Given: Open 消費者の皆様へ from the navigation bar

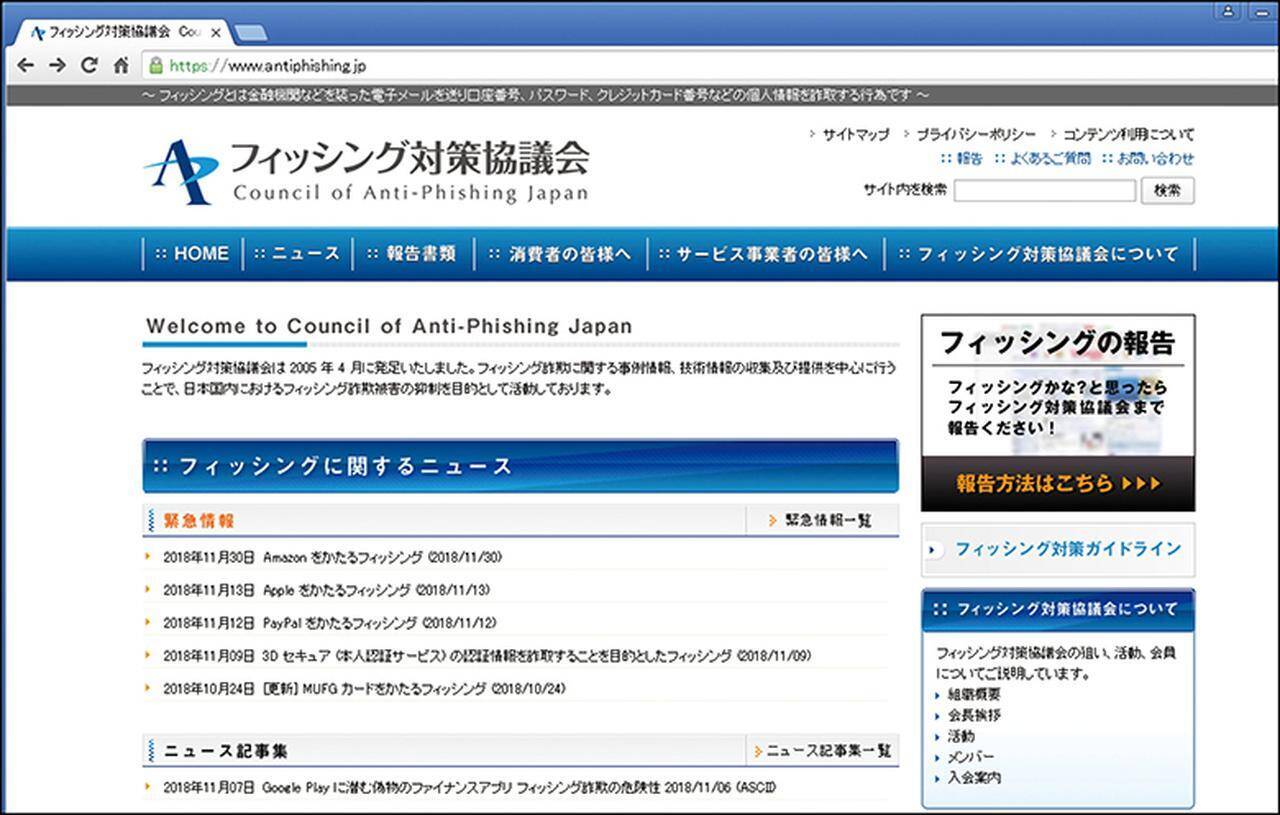Looking at the screenshot, I should click(x=560, y=254).
